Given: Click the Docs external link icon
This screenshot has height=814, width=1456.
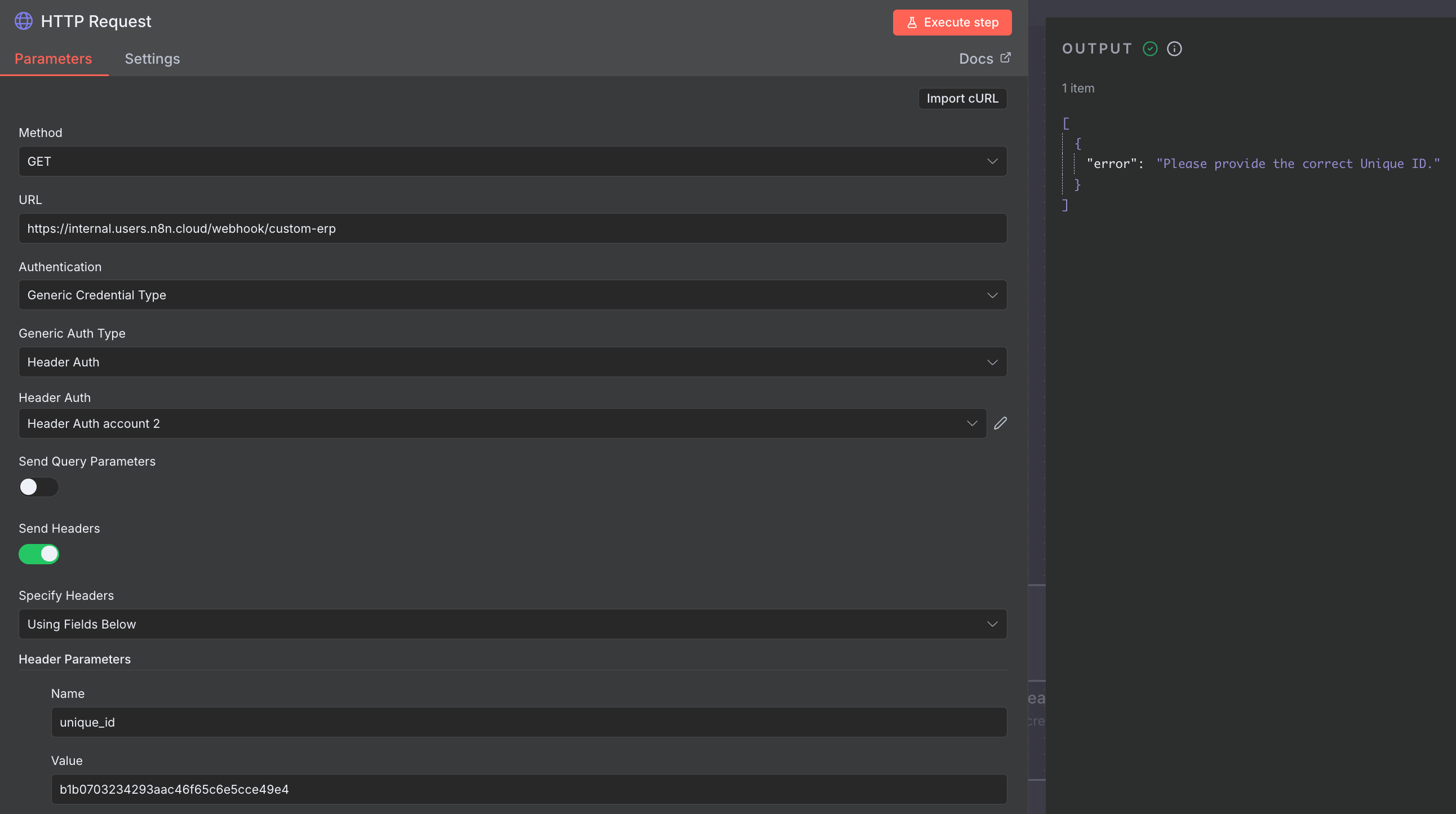Looking at the screenshot, I should (1005, 57).
